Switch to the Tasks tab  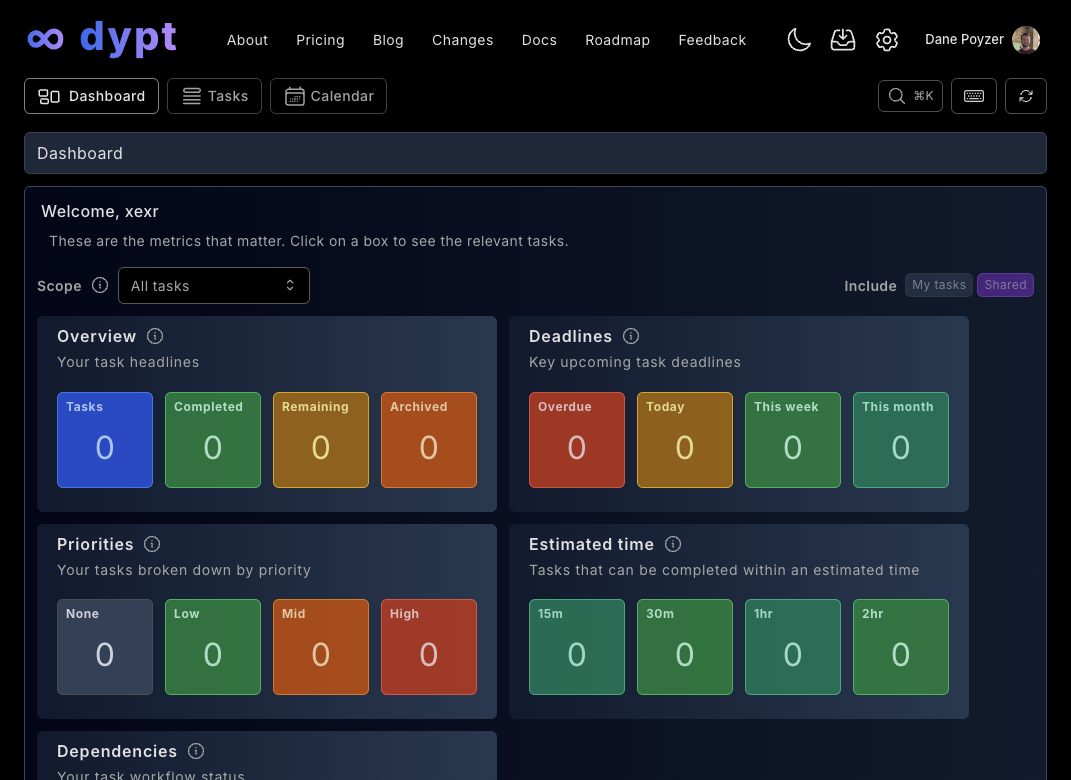pyautogui.click(x=215, y=96)
